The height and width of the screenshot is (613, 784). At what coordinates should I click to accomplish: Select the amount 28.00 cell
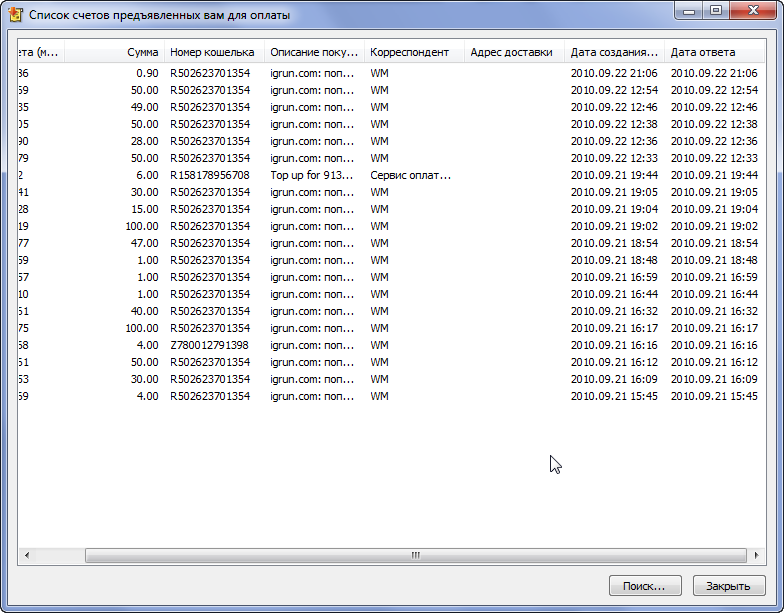tap(144, 141)
